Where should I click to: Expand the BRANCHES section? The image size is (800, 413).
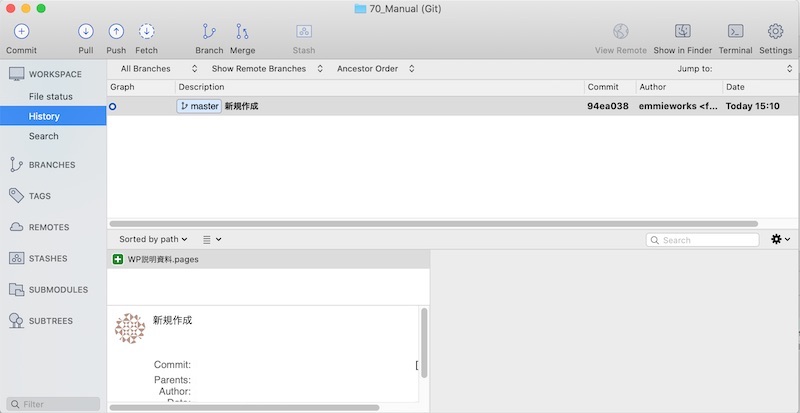[52, 165]
